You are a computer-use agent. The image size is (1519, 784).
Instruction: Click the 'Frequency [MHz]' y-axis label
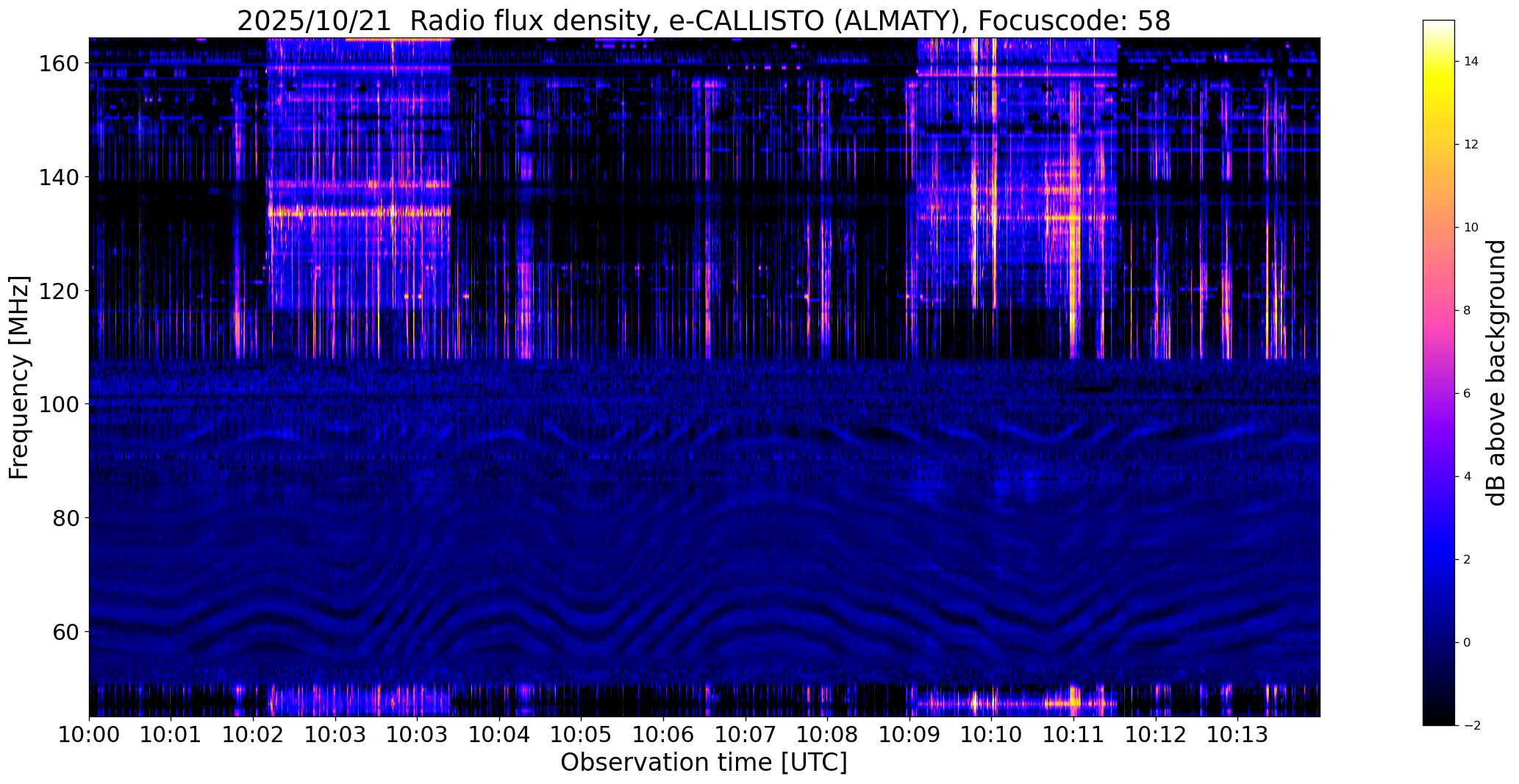[19, 378]
